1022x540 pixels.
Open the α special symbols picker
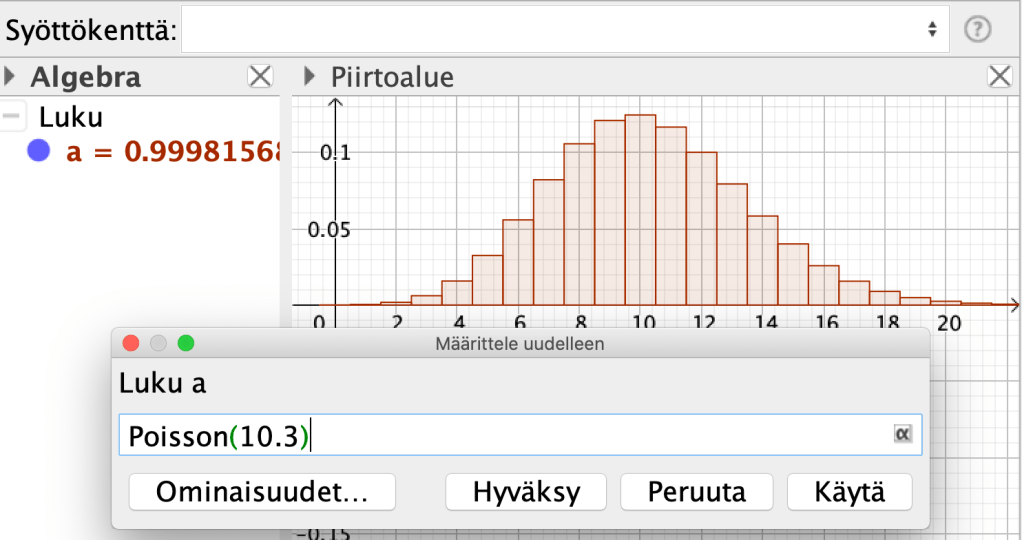tap(902, 434)
